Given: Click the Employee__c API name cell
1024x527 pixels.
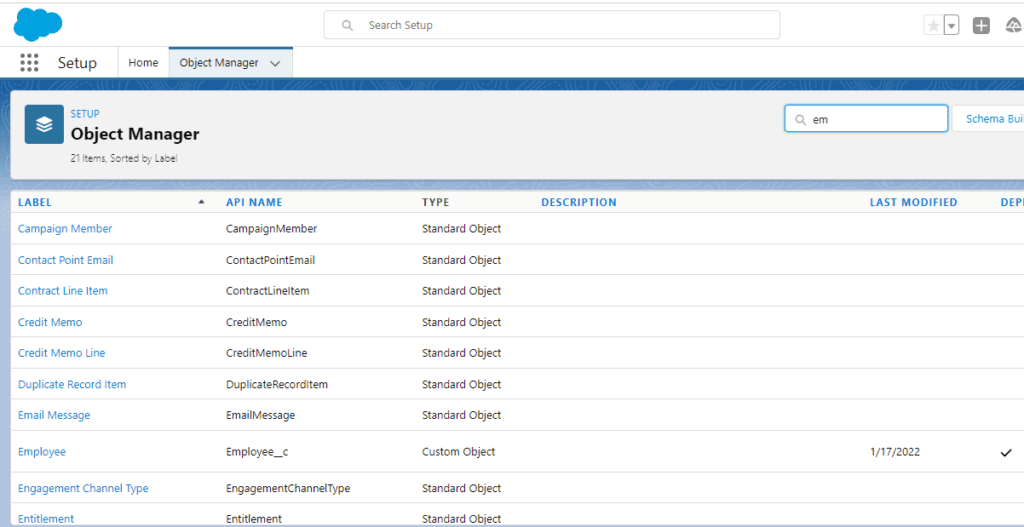Looking at the screenshot, I should pyautogui.click(x=257, y=451).
